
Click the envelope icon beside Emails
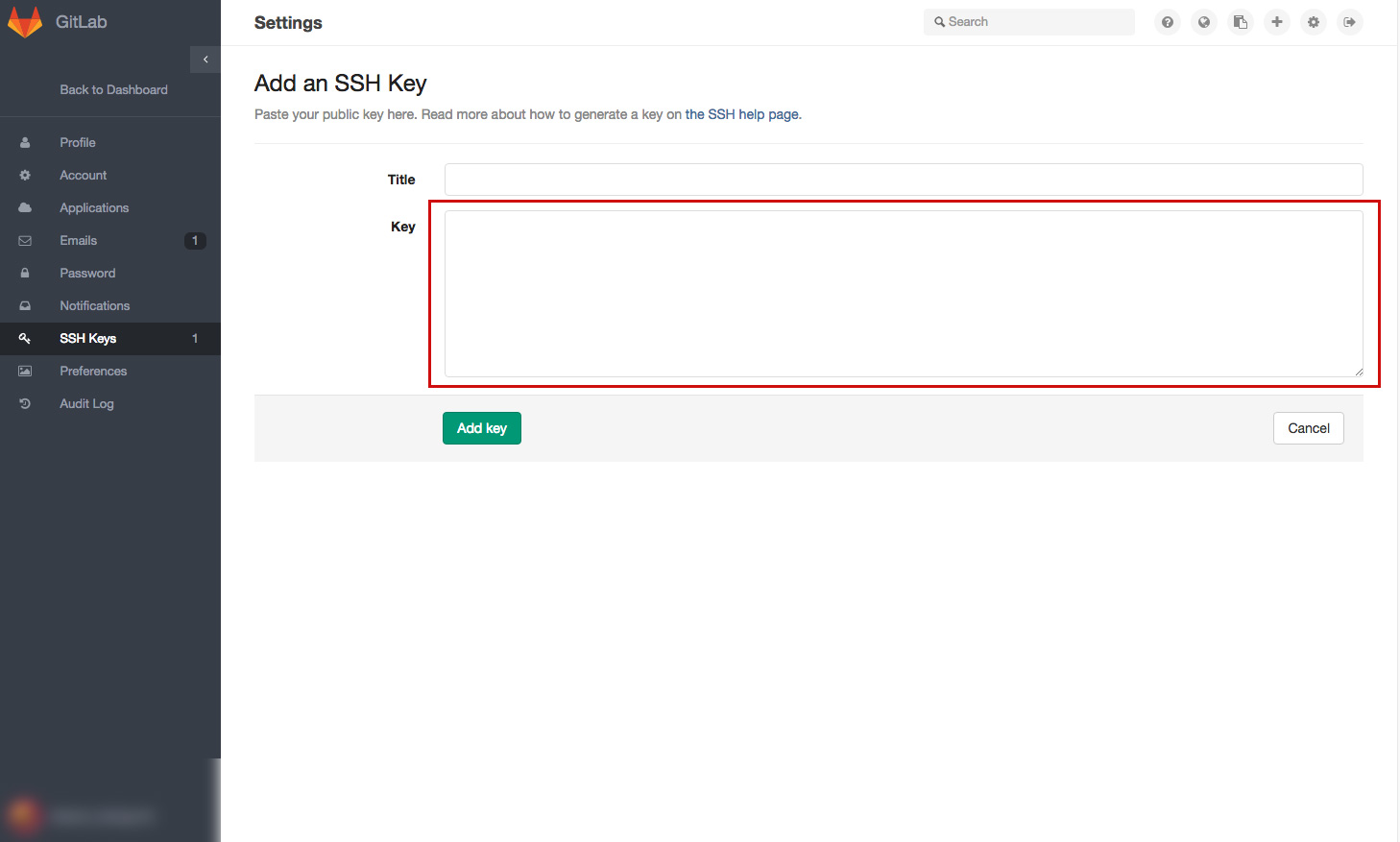[24, 240]
